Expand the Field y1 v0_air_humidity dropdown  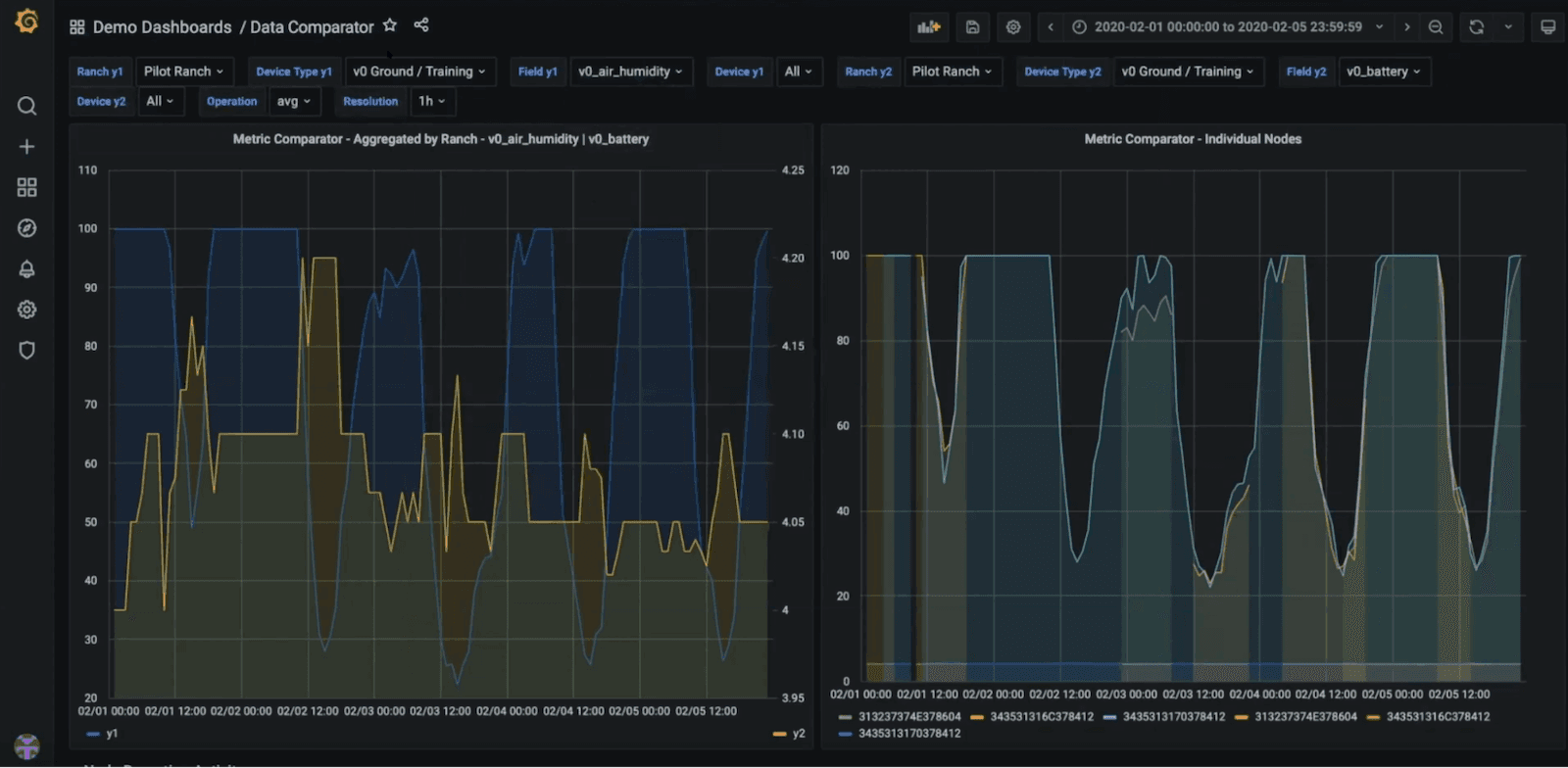(630, 72)
